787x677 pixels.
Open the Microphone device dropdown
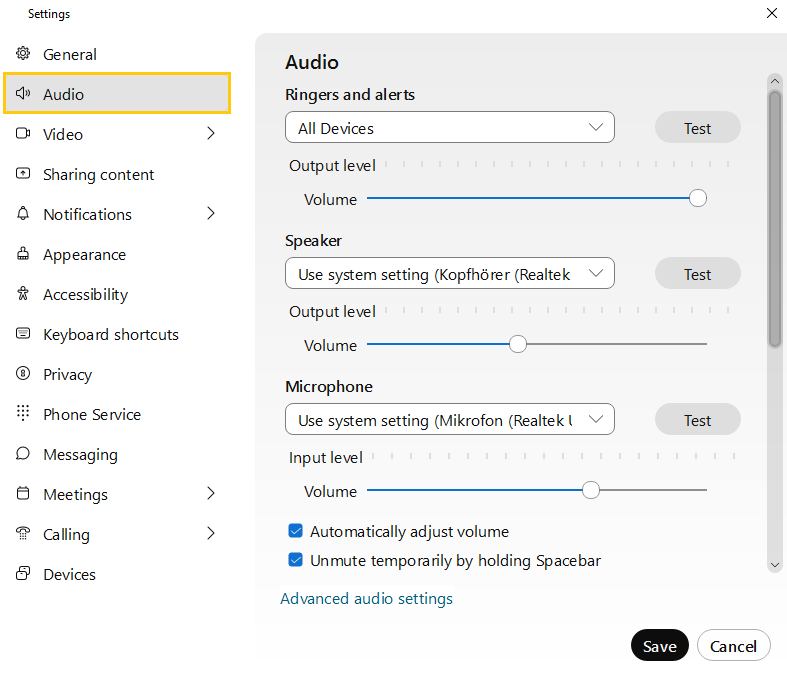(x=449, y=420)
